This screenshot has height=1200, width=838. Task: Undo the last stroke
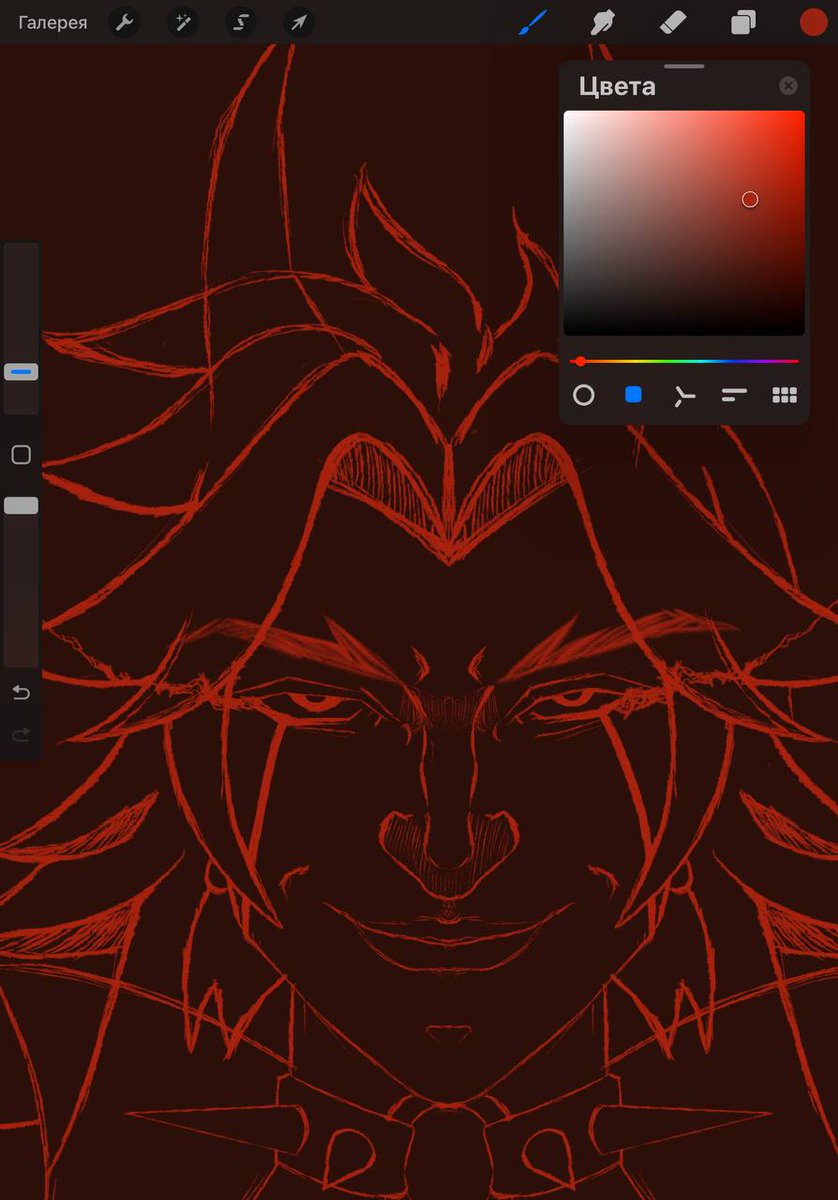pyautogui.click(x=21, y=693)
